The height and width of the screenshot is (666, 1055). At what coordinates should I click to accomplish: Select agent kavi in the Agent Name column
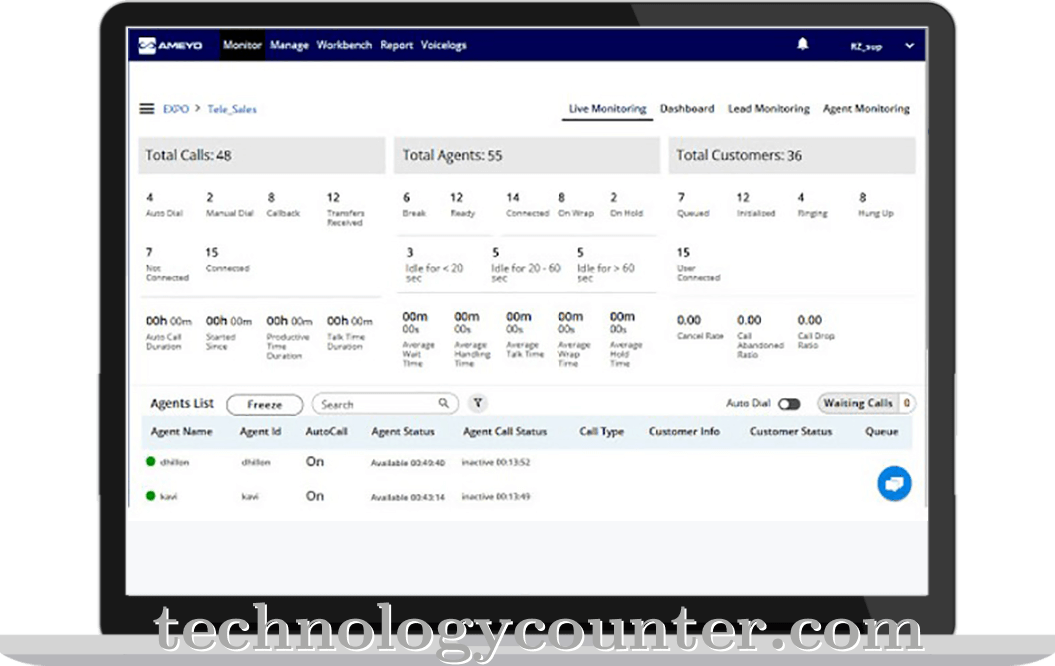pos(168,496)
